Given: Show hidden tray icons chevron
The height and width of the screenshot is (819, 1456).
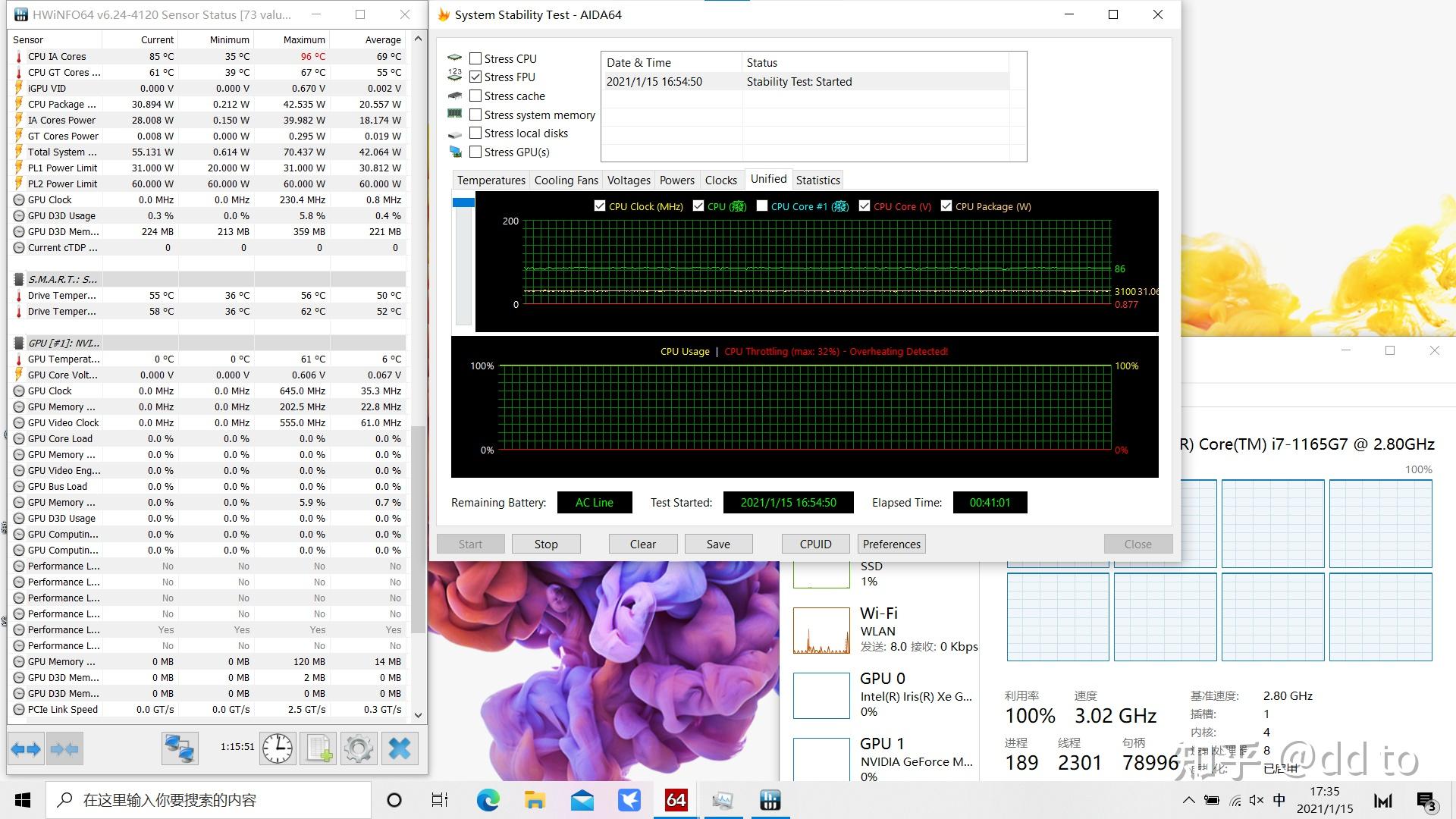Looking at the screenshot, I should click(x=1188, y=800).
